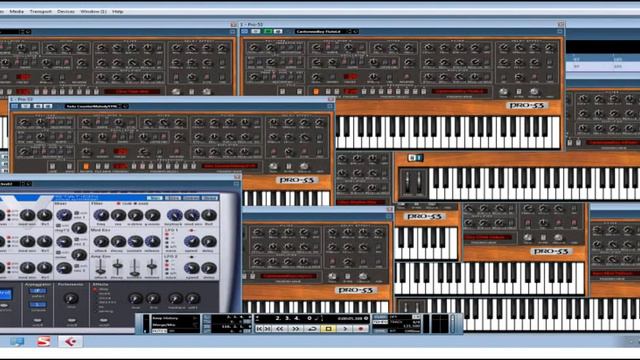The height and width of the screenshot is (360, 640).
Task: Click lit orange program button in middle Pro-53
Action: click(x=86, y=166)
